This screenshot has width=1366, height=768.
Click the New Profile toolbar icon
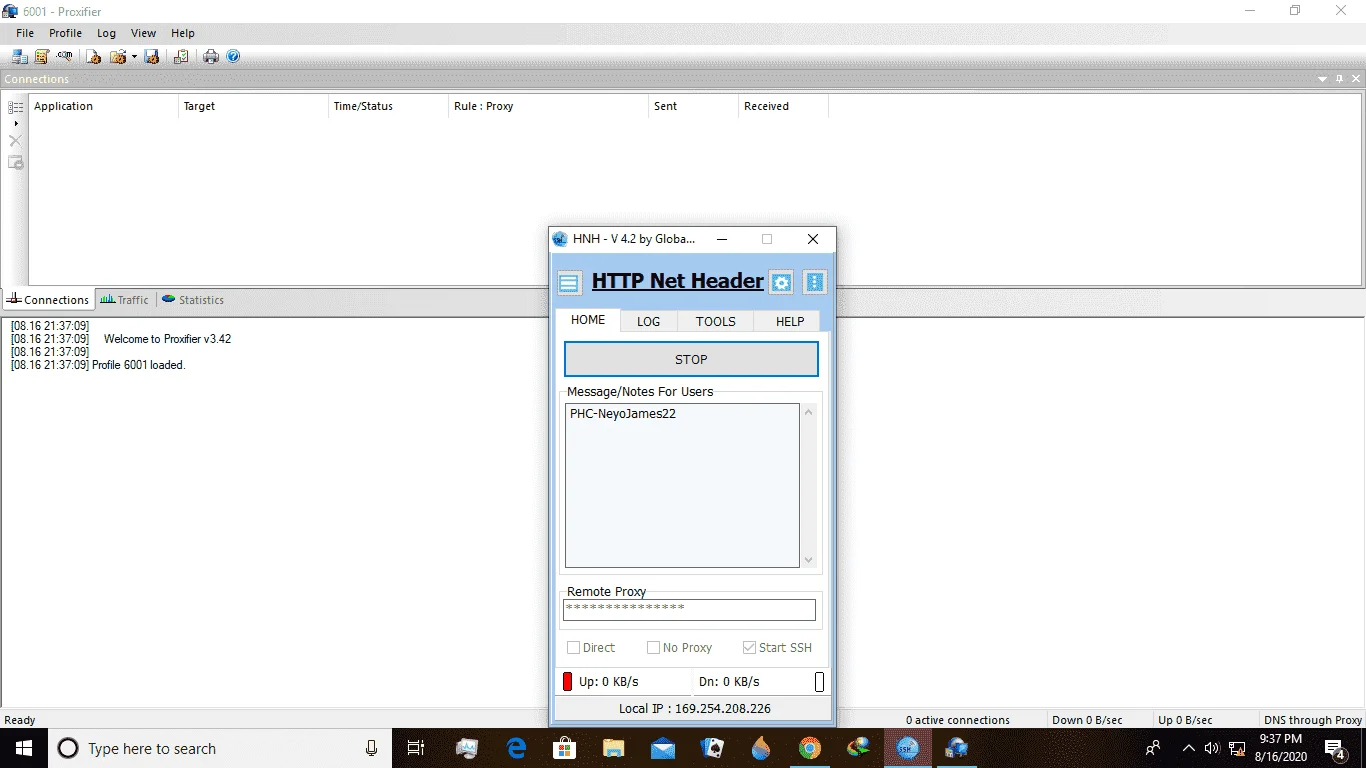point(93,57)
